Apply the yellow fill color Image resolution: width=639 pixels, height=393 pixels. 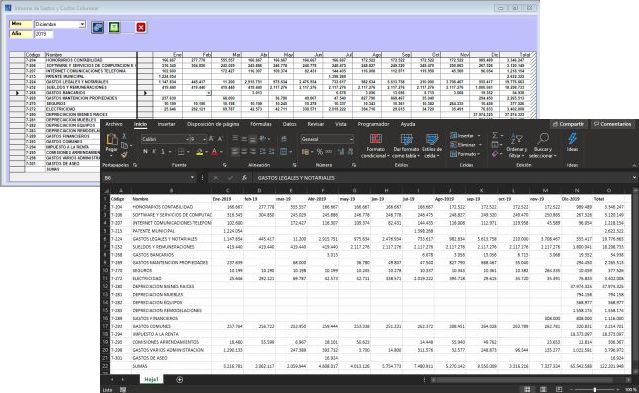199,152
